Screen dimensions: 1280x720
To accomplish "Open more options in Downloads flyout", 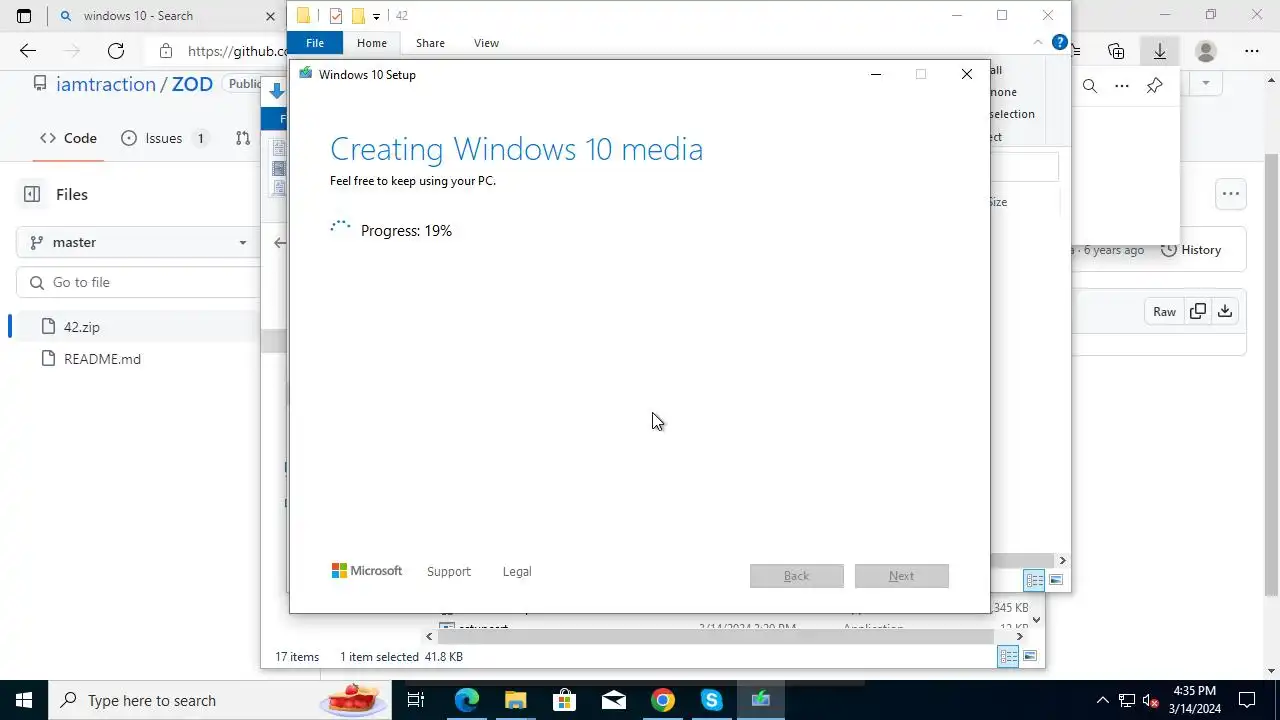I will point(1122,86).
